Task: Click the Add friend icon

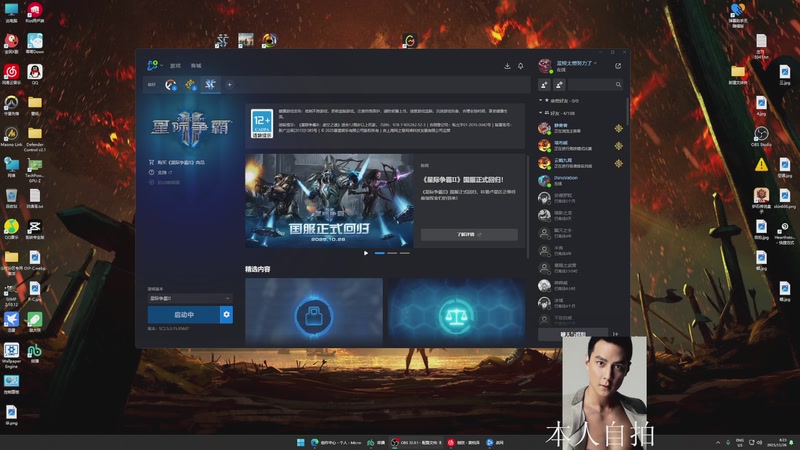Action: pos(544,85)
